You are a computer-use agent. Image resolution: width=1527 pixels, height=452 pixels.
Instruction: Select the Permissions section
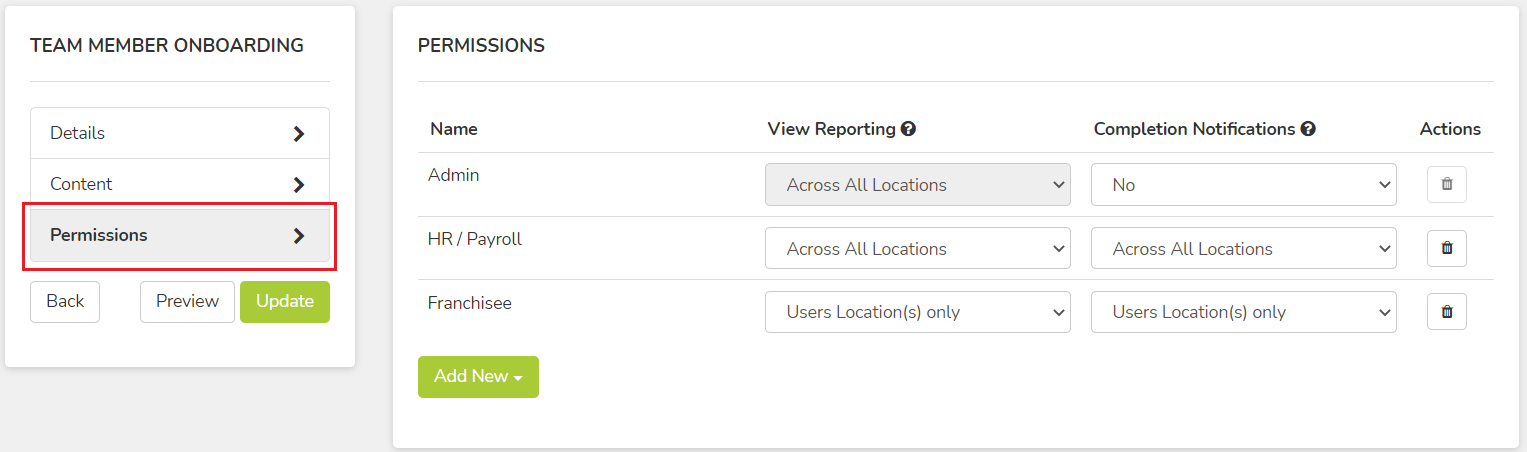180,236
